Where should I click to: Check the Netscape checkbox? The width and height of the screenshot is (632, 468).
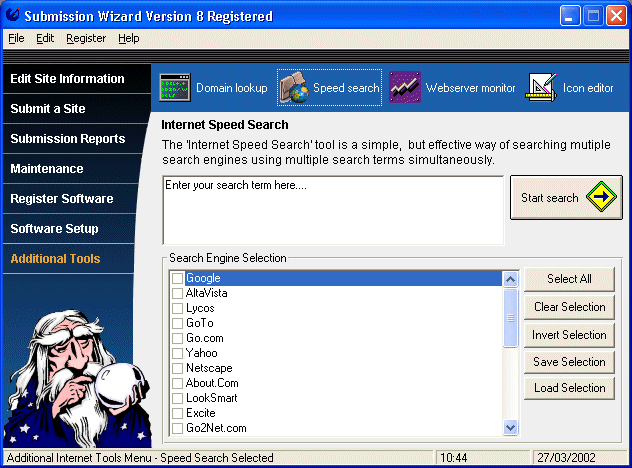point(177,368)
